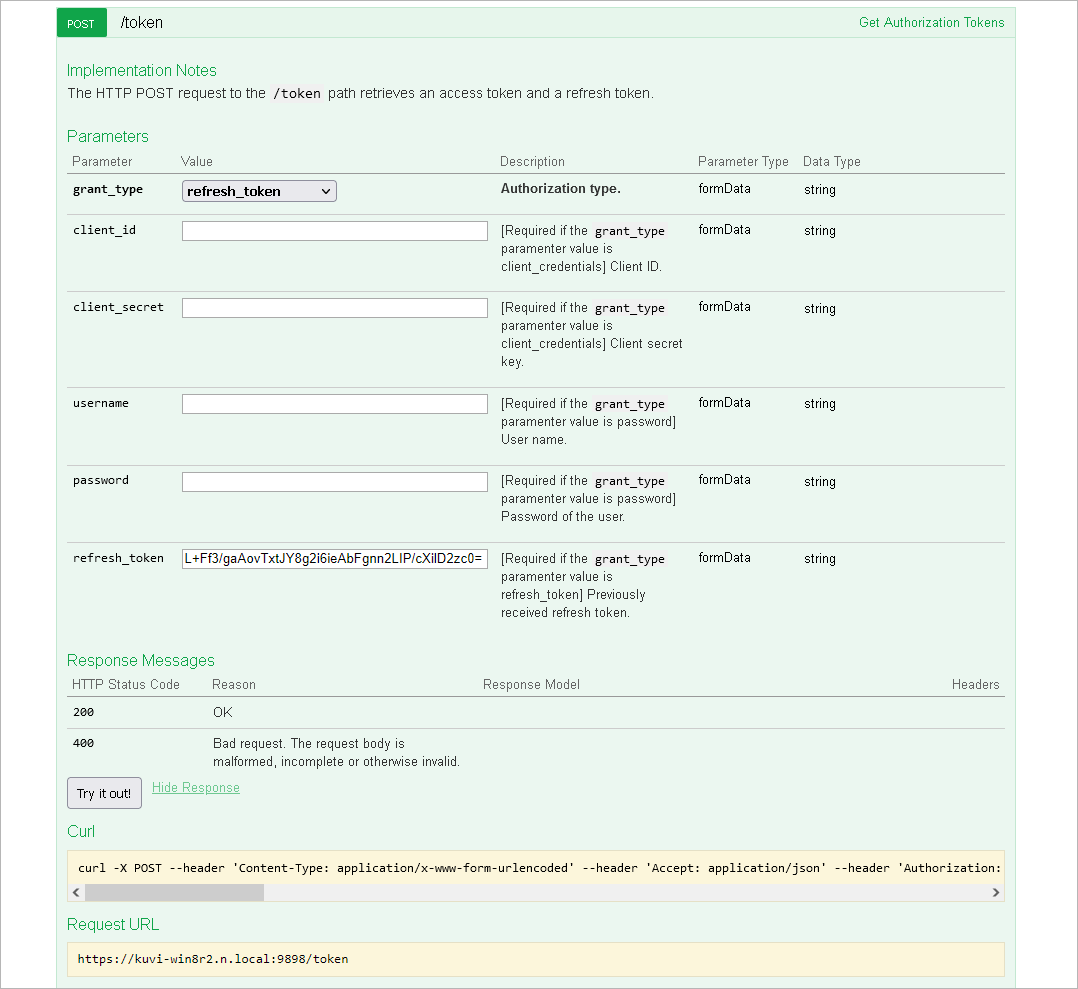This screenshot has width=1078, height=989.
Task: Click the curl command text
Action: pyautogui.click(x=539, y=868)
